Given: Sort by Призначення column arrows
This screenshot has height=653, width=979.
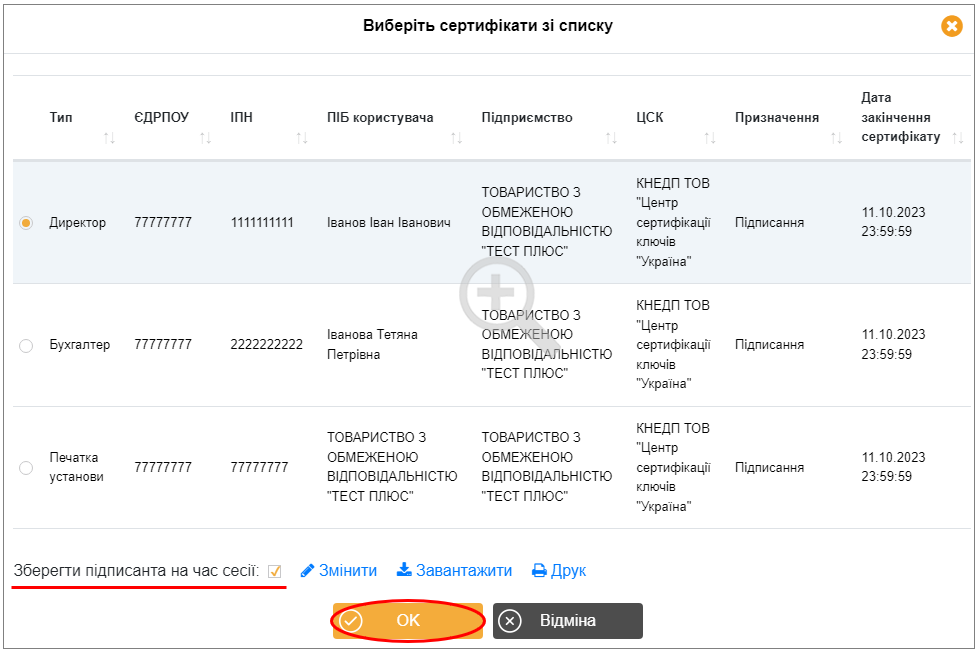Looking at the screenshot, I should click(x=837, y=138).
